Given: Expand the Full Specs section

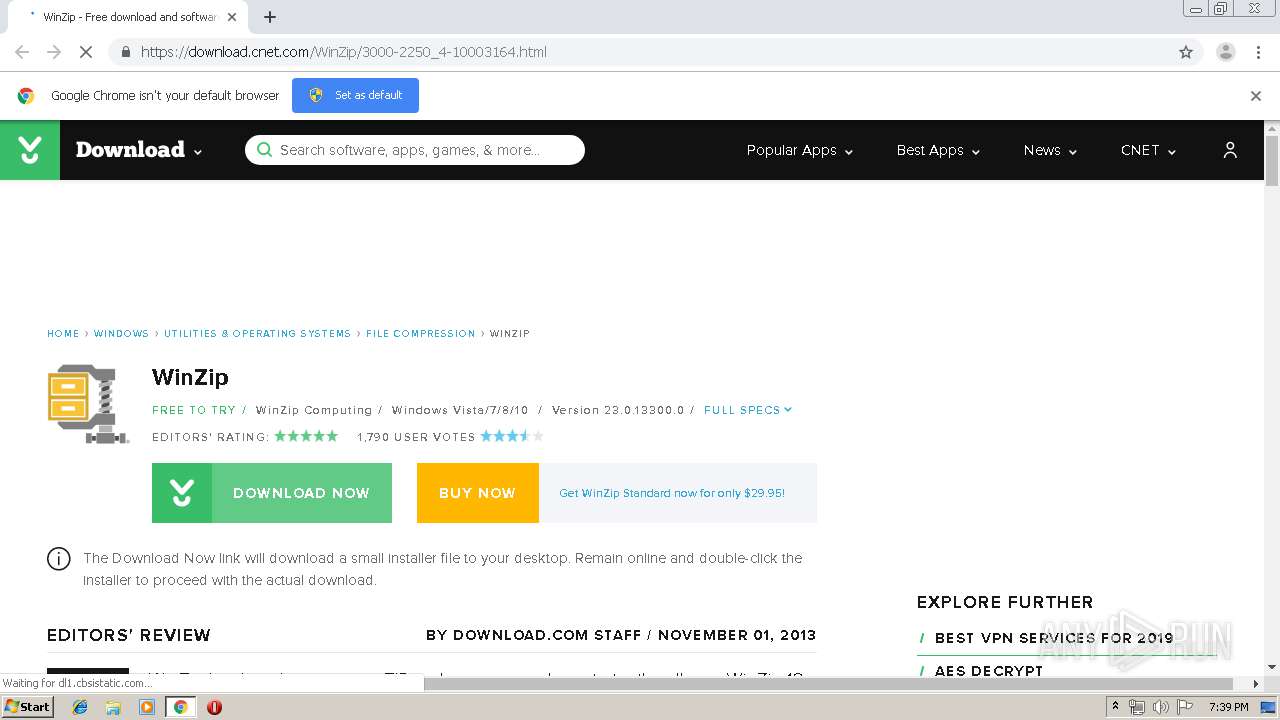Looking at the screenshot, I should [748, 410].
